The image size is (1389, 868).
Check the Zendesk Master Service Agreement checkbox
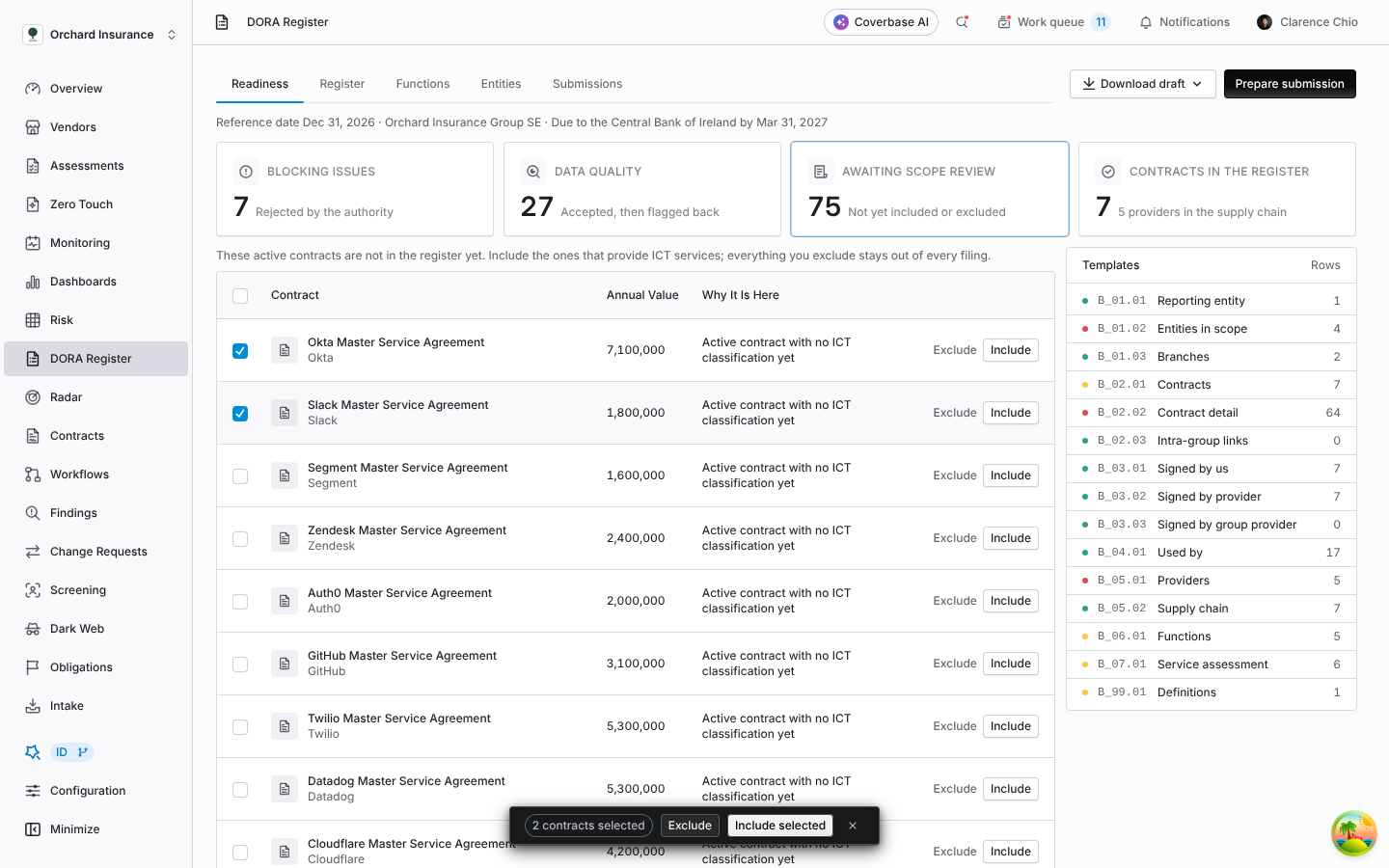[240, 539]
